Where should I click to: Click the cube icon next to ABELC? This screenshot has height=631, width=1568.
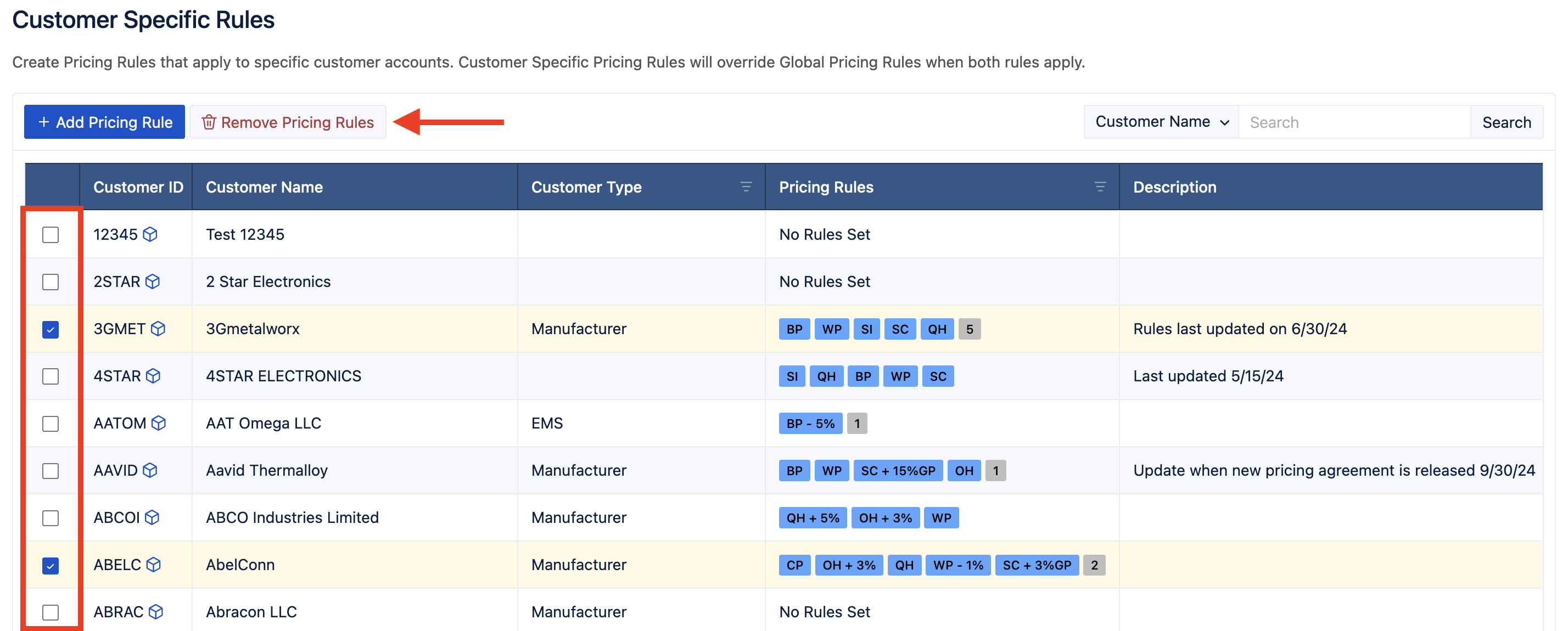point(154,564)
